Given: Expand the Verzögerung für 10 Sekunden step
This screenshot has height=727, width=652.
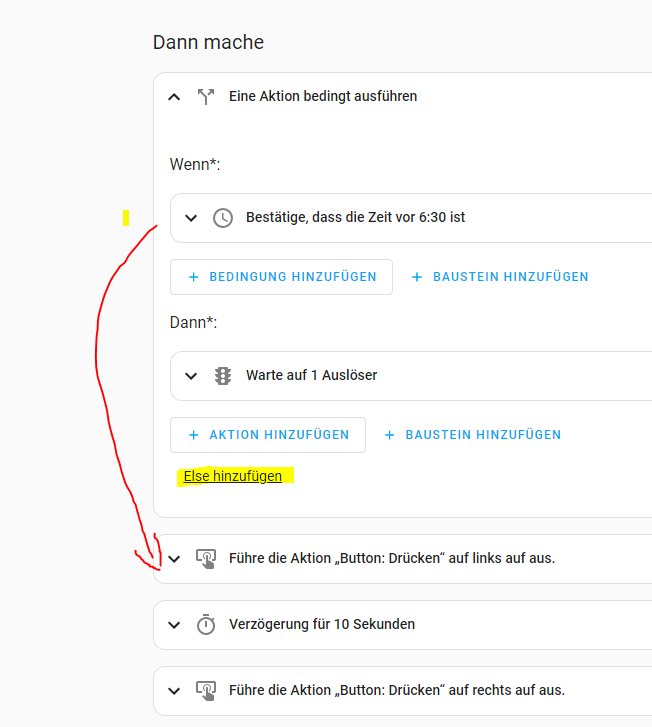Looking at the screenshot, I should pos(174,625).
